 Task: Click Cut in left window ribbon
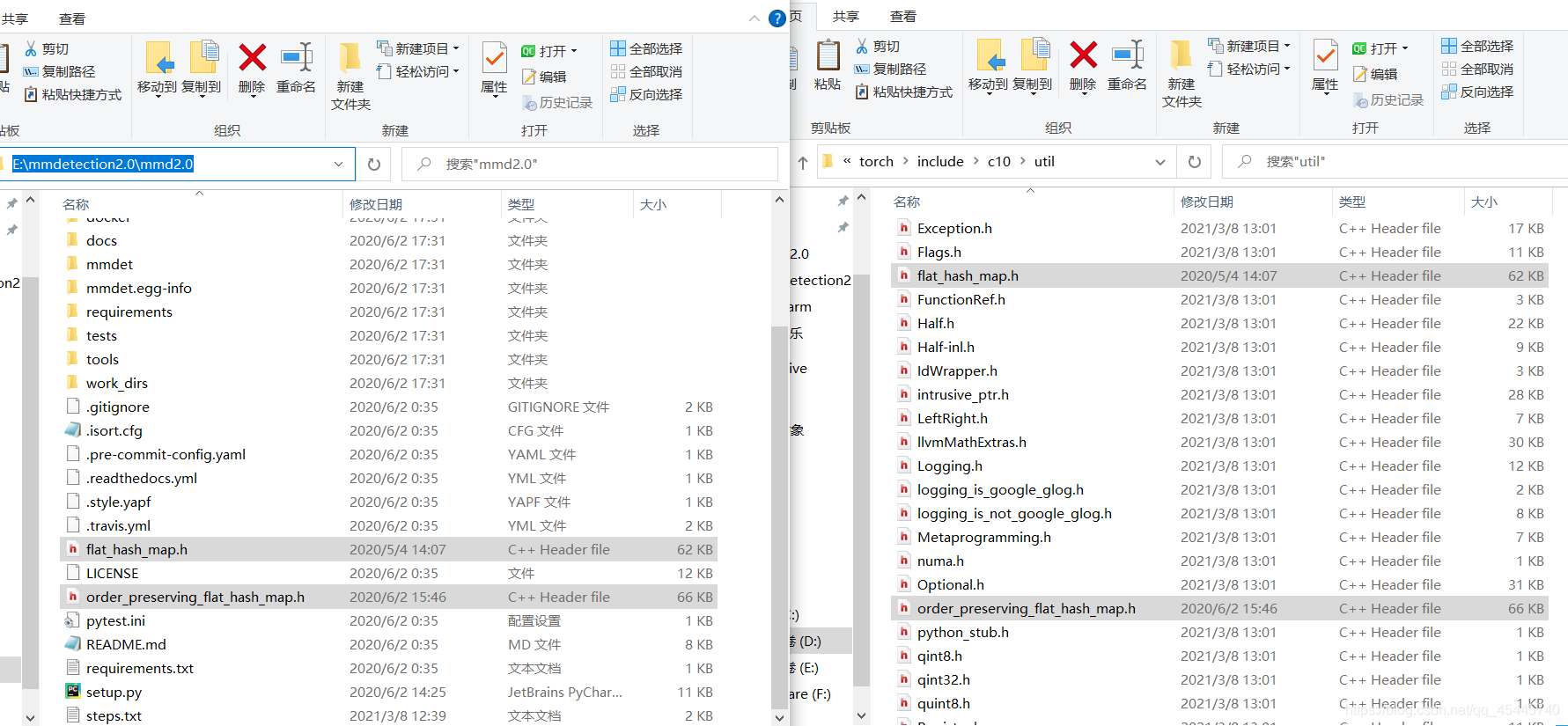[47, 48]
